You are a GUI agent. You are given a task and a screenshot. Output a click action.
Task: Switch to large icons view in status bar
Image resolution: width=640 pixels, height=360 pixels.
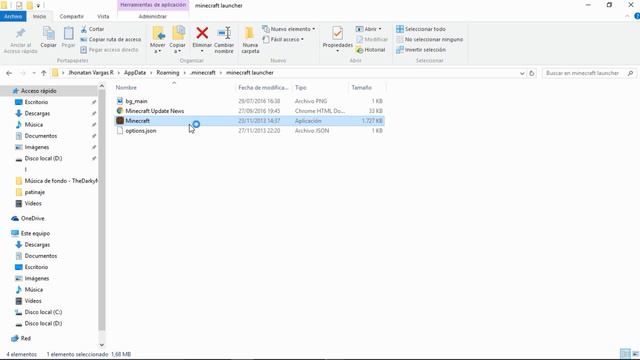click(x=635, y=353)
